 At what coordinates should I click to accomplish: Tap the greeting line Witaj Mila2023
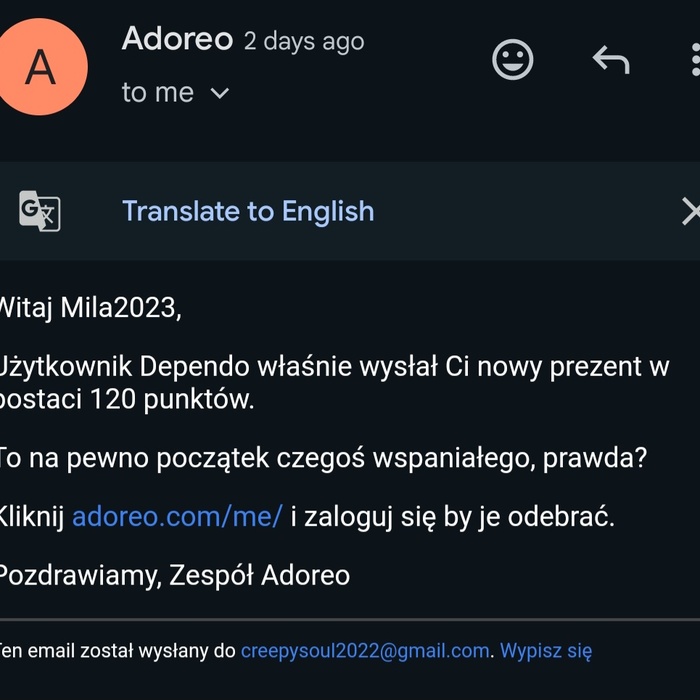click(90, 307)
